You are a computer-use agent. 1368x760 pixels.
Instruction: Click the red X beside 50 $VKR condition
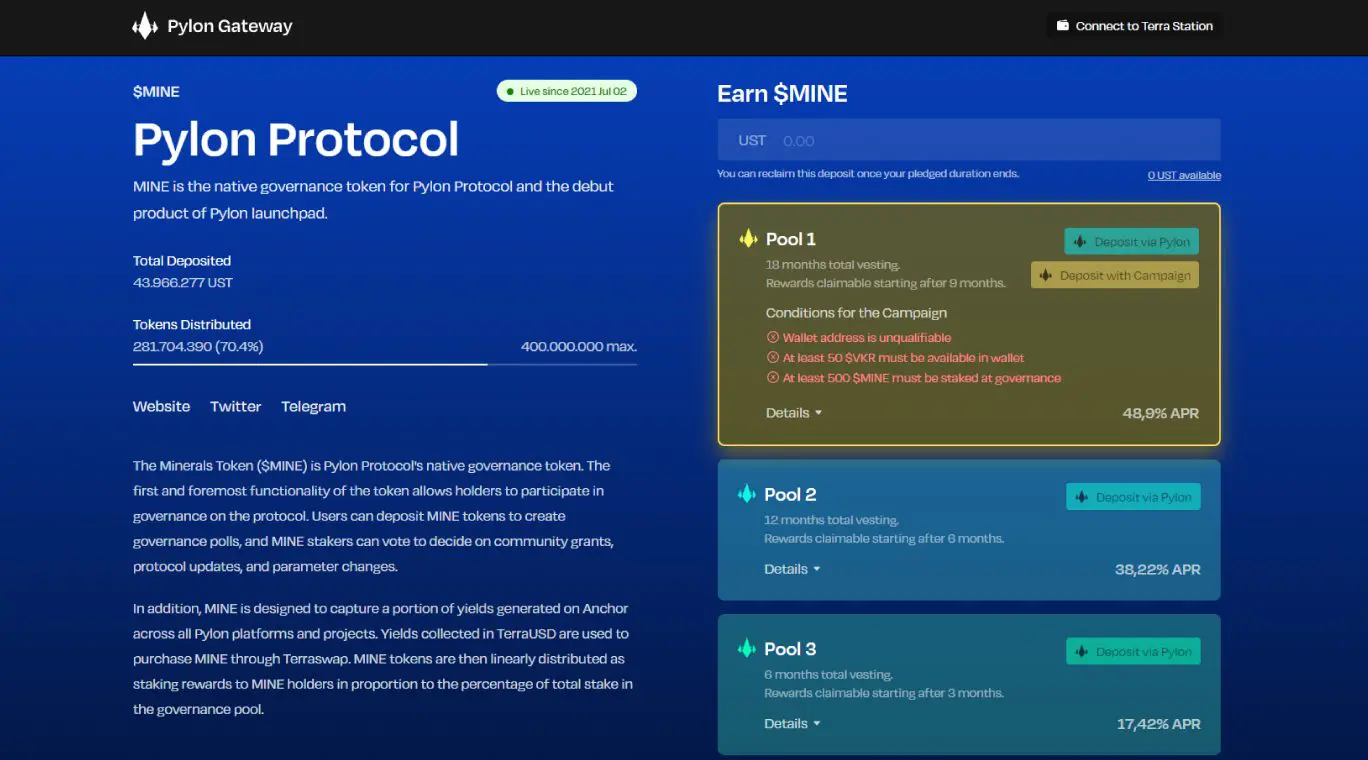tap(772, 358)
